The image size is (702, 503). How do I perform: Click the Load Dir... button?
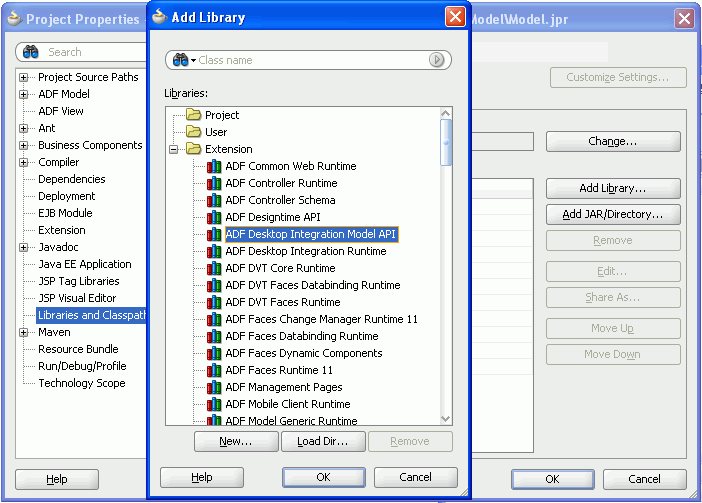point(323,441)
